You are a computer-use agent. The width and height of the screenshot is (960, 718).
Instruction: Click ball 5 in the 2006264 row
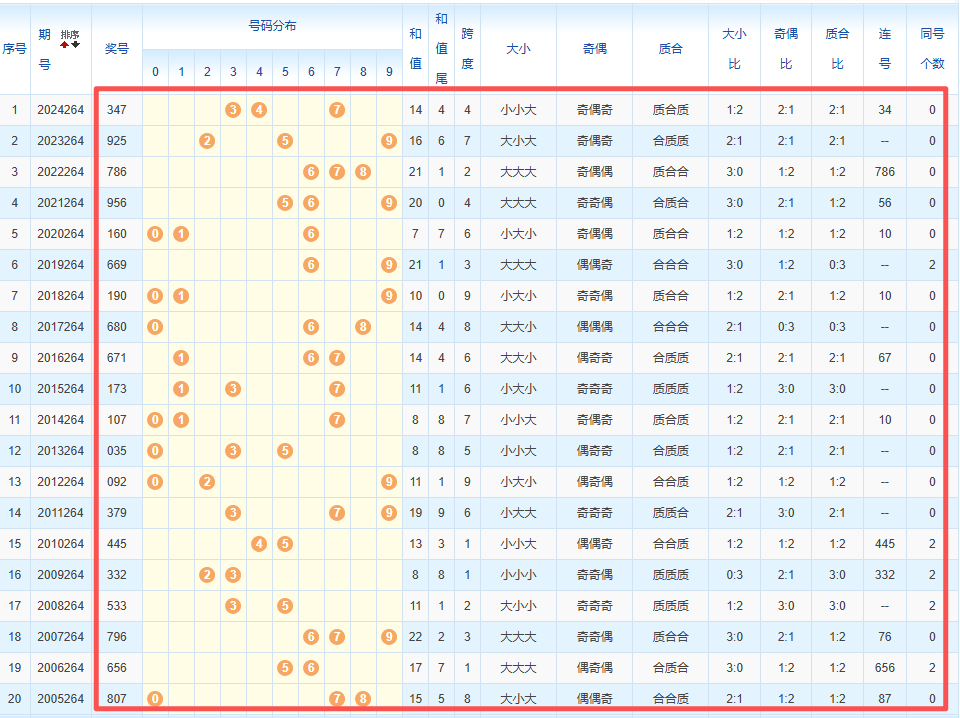[285, 668]
